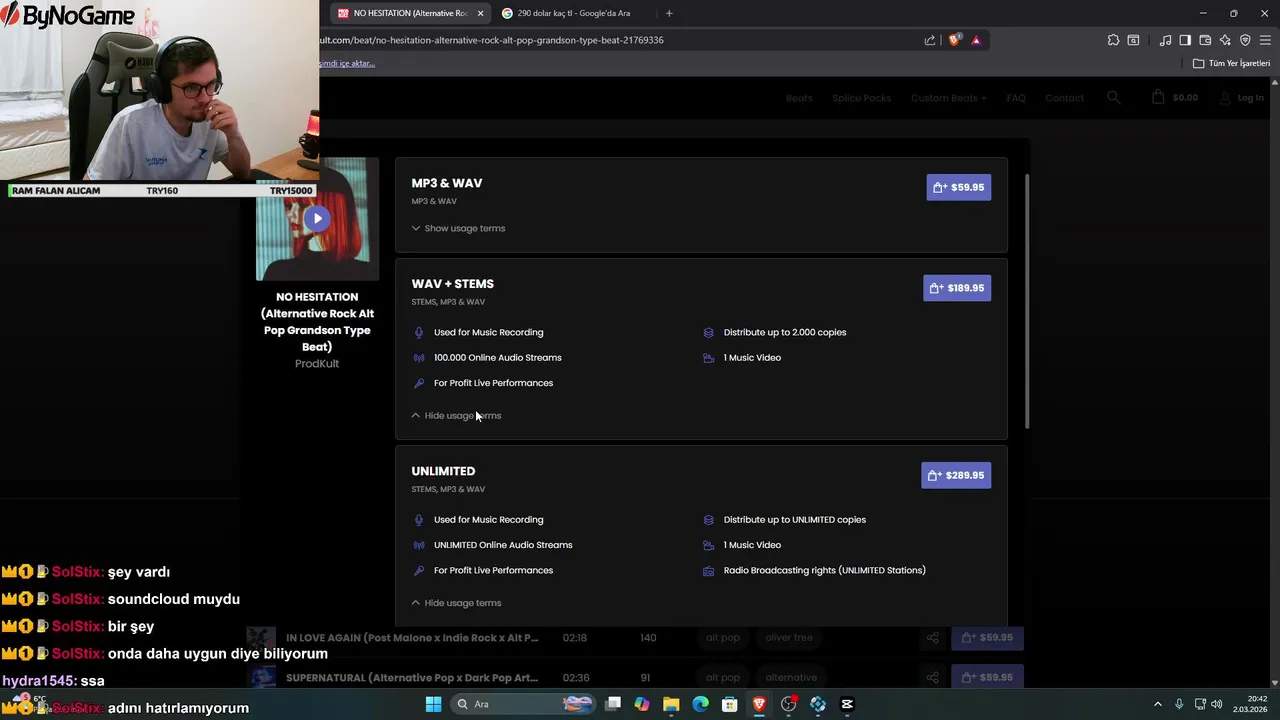Add UNLIMITED license for $289.95 to cart
This screenshot has width=1280, height=720.
click(956, 475)
